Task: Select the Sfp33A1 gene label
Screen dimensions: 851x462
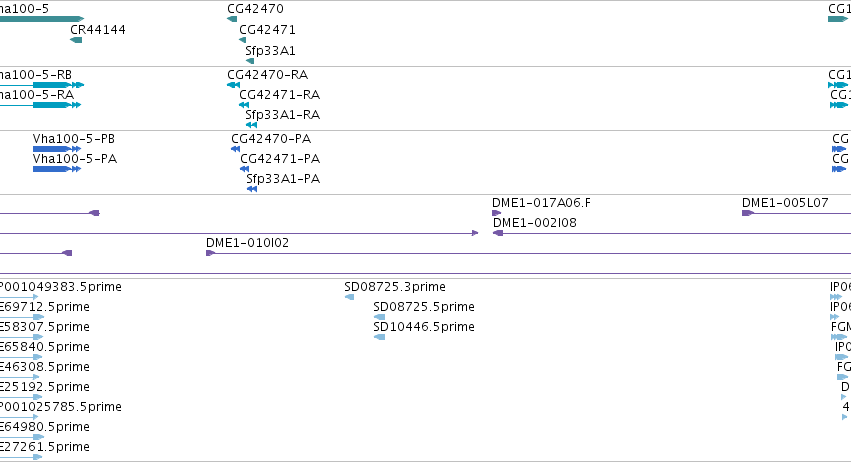Action: [x=270, y=50]
